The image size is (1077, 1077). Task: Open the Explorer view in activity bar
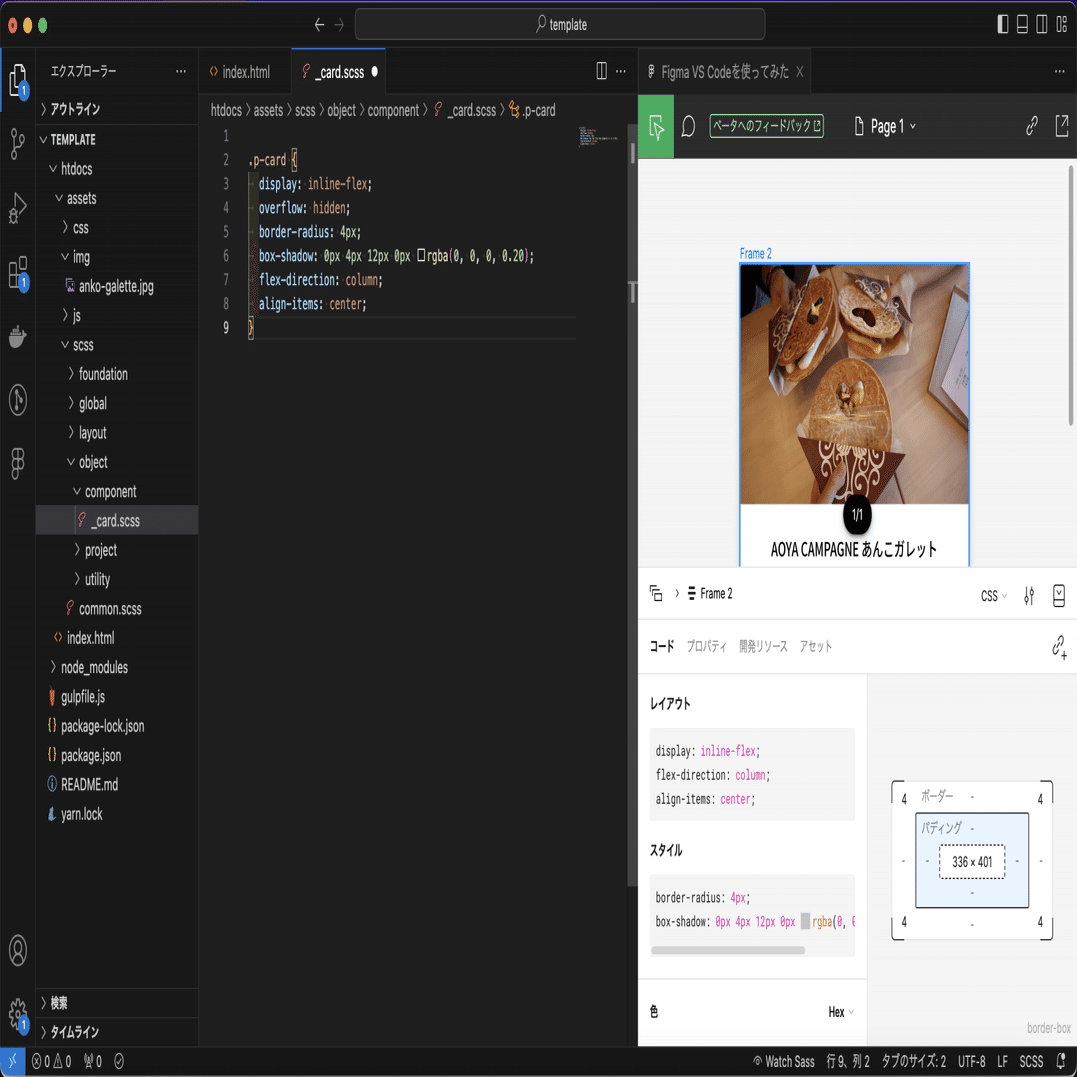coord(18,81)
